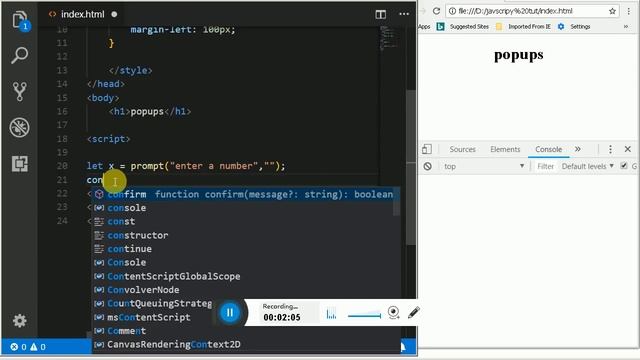Click the popups heading on the web page

(519, 55)
